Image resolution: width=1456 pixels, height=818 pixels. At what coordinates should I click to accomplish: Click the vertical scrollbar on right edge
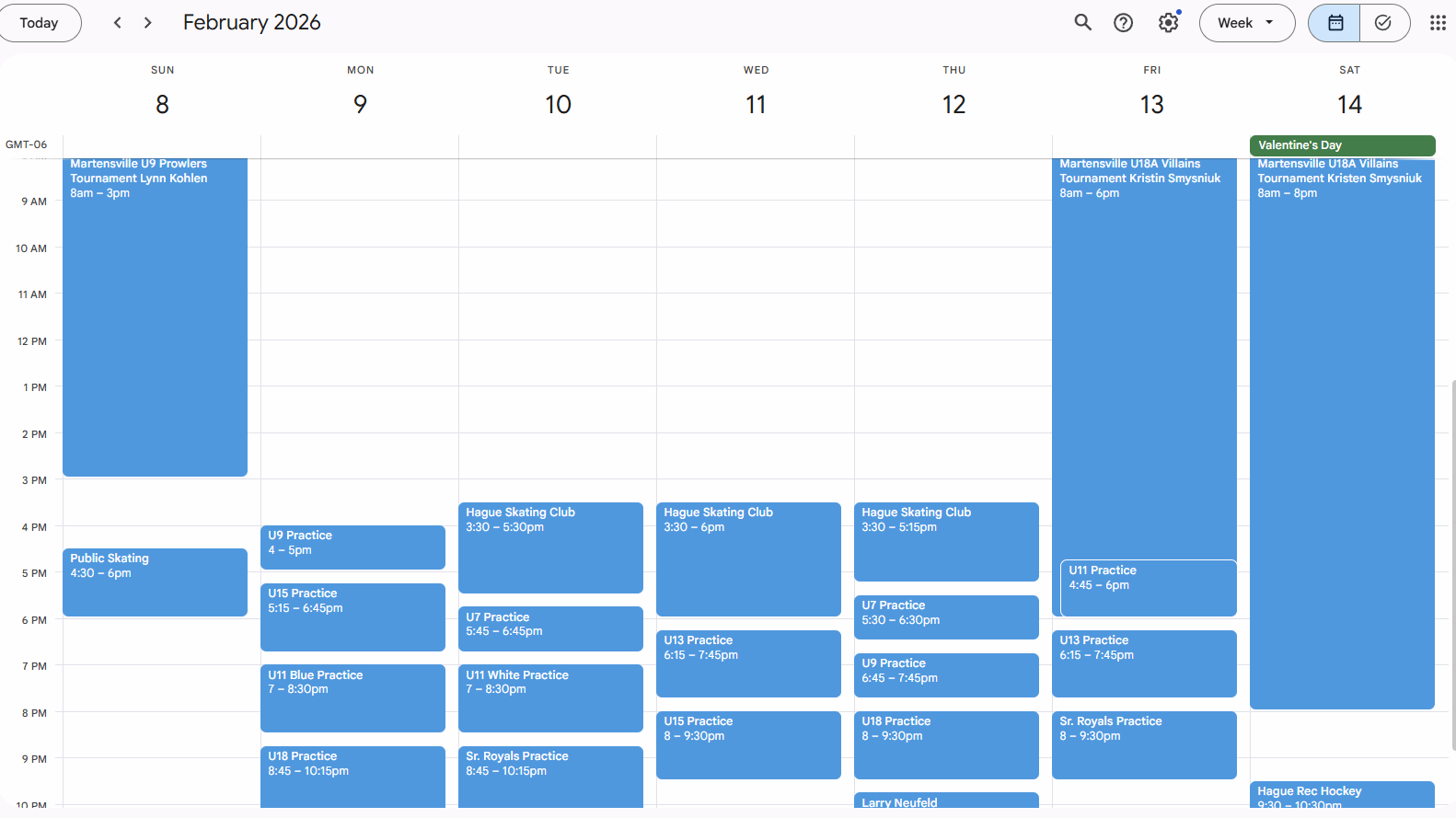click(1452, 552)
